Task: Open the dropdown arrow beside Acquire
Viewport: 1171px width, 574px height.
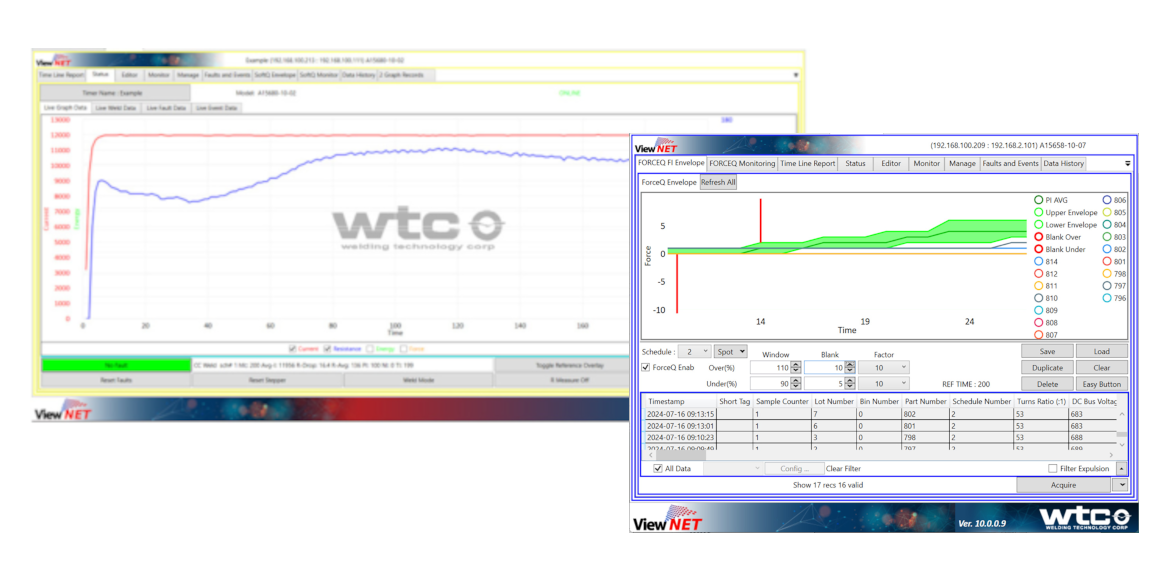Action: [x=1119, y=485]
